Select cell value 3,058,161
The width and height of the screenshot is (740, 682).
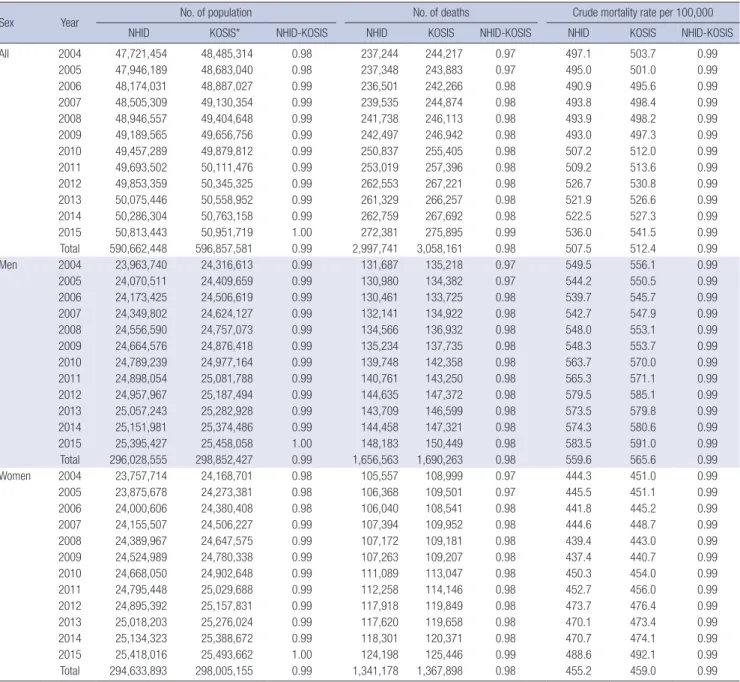click(440, 249)
